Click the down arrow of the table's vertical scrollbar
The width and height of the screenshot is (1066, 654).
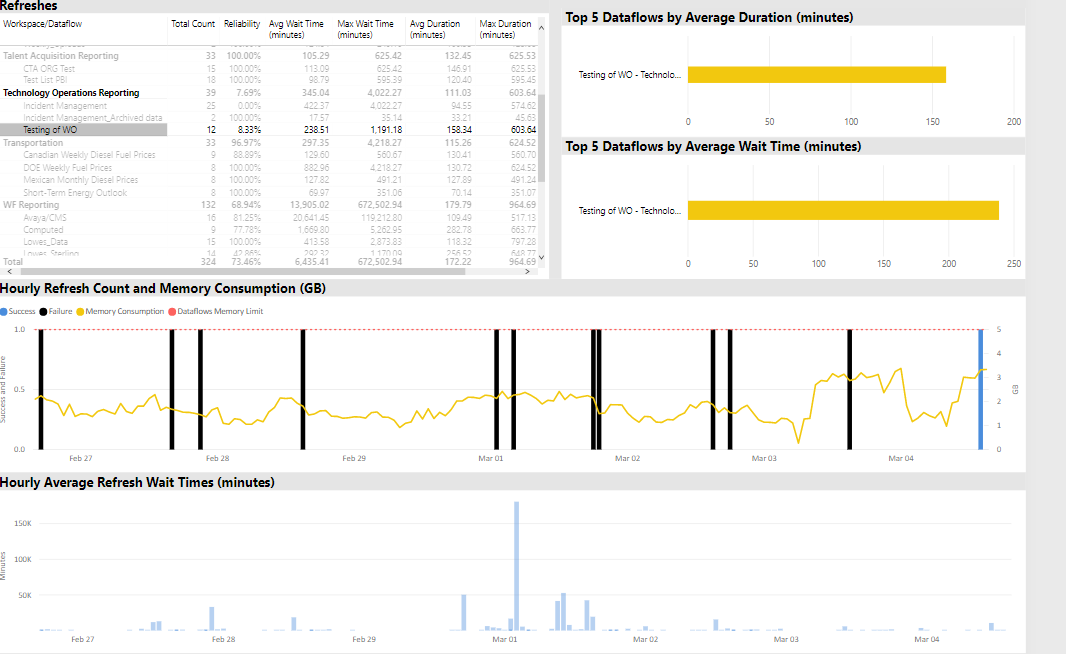[x=541, y=258]
